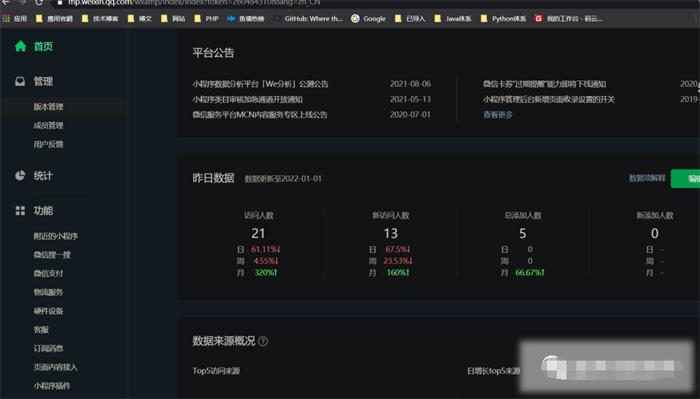This screenshot has width=700, height=399.
Task: Click the red G 我的工作台 bookmark icon
Action: [x=538, y=18]
